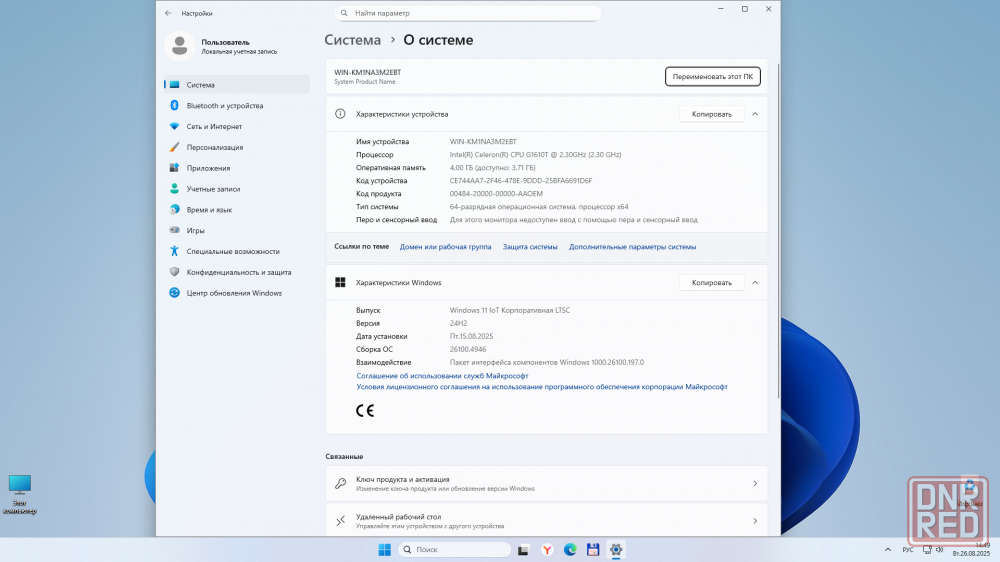The height and width of the screenshot is (562, 1000).
Task: Open the Windows Start button
Action: pyautogui.click(x=385, y=549)
